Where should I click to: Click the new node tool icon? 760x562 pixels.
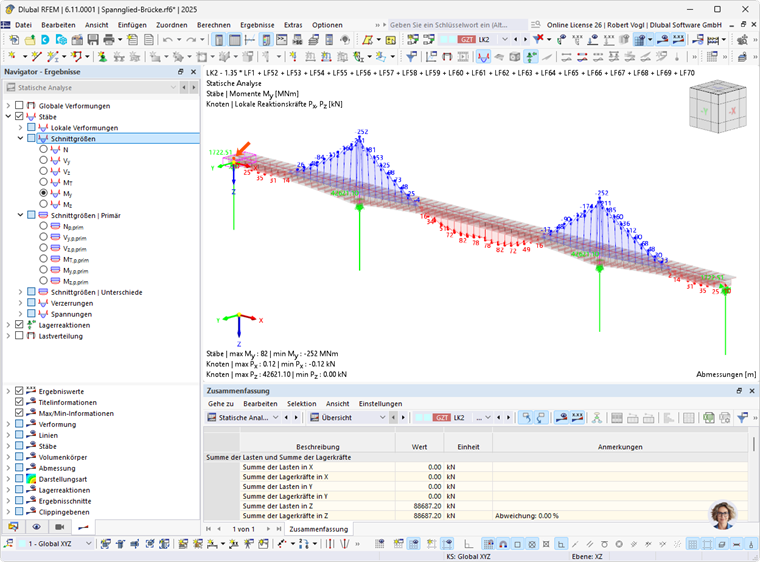tap(12, 57)
